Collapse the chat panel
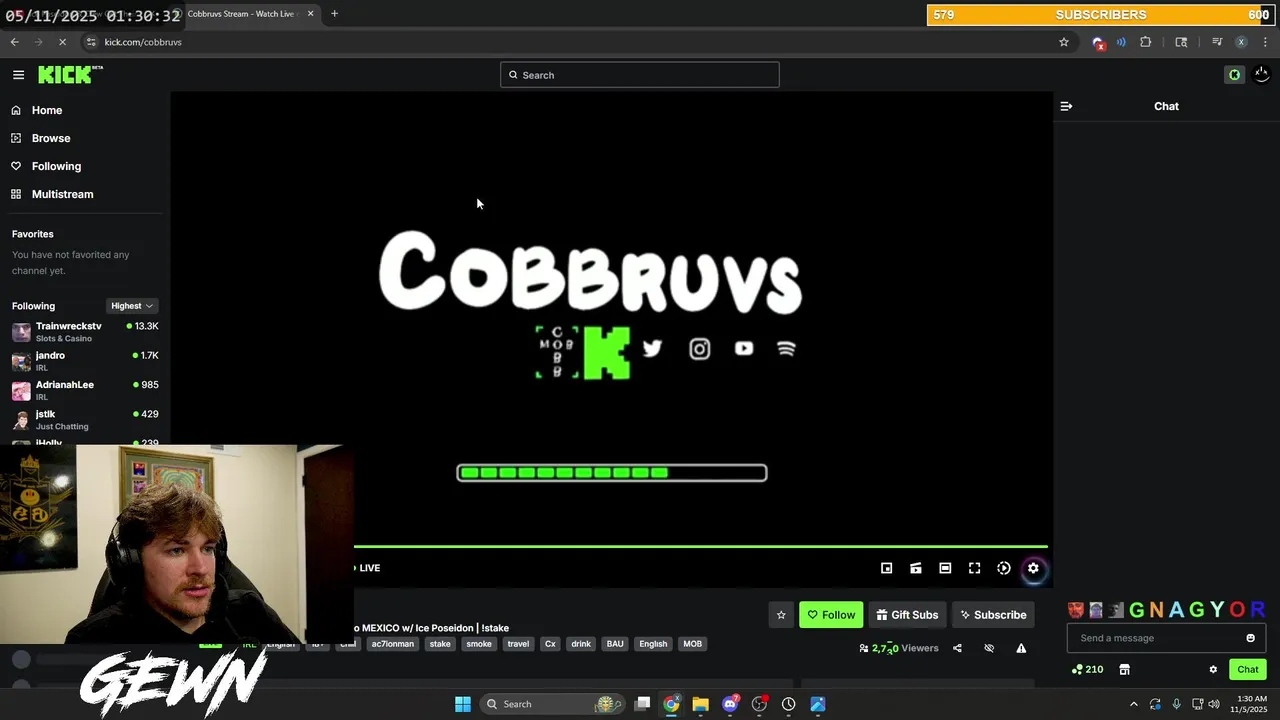1280x720 pixels. [1066, 106]
